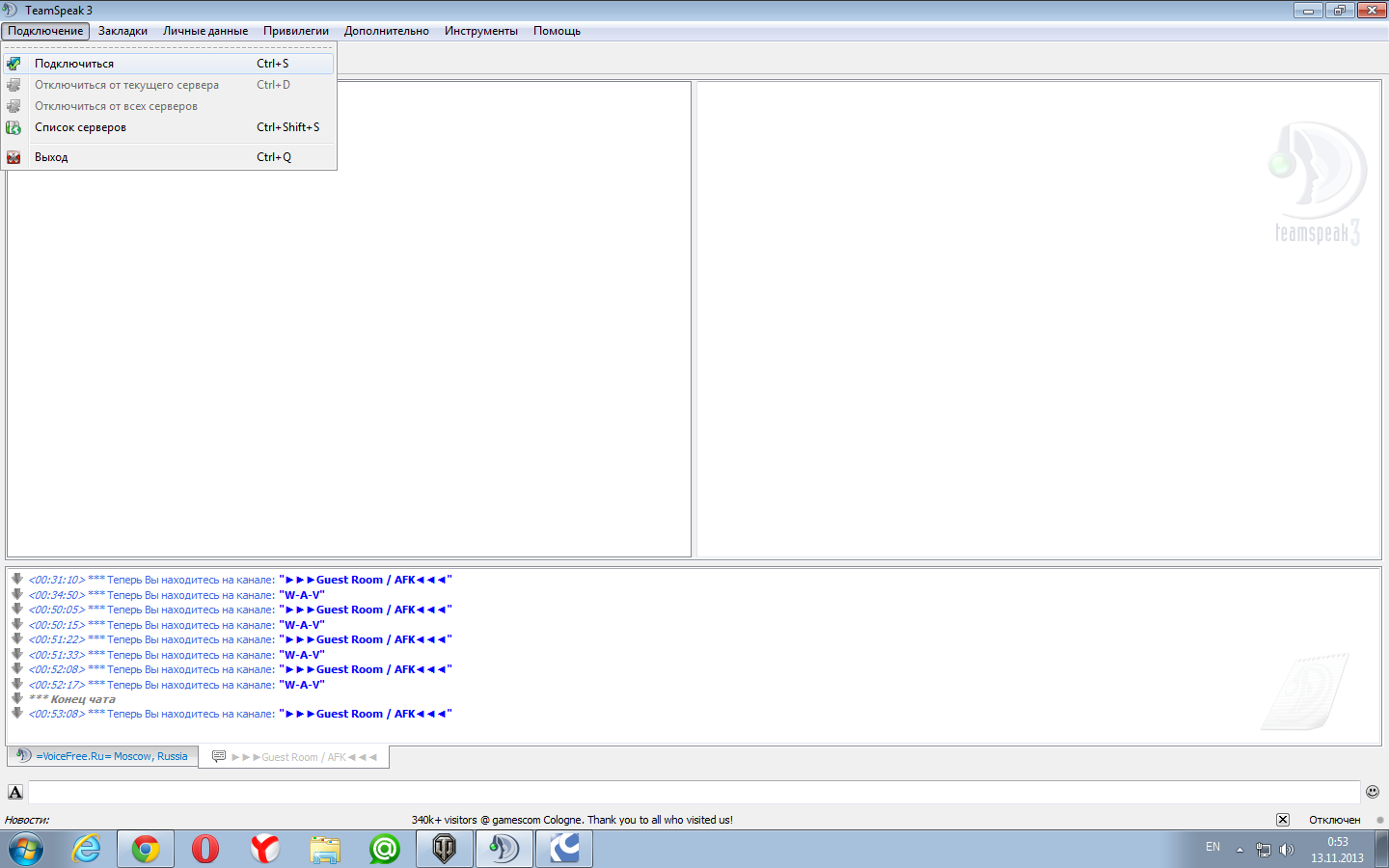Open Opera browser from taskbar
The image size is (1389, 868).
205,850
